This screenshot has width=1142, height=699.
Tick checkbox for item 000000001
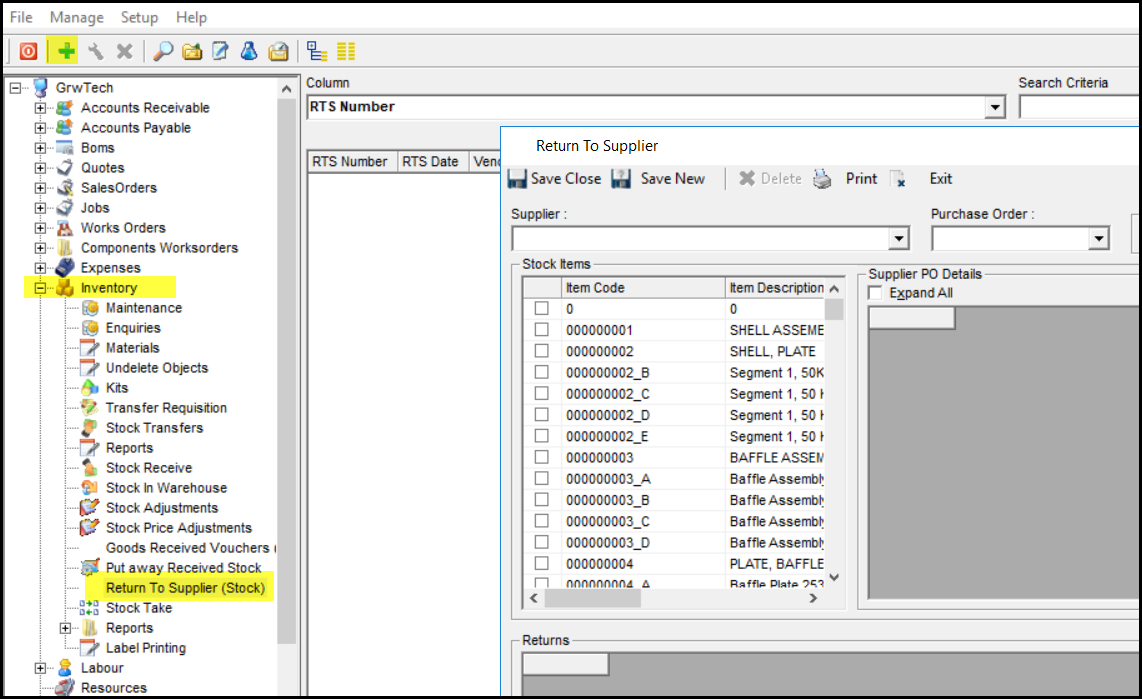tap(541, 330)
